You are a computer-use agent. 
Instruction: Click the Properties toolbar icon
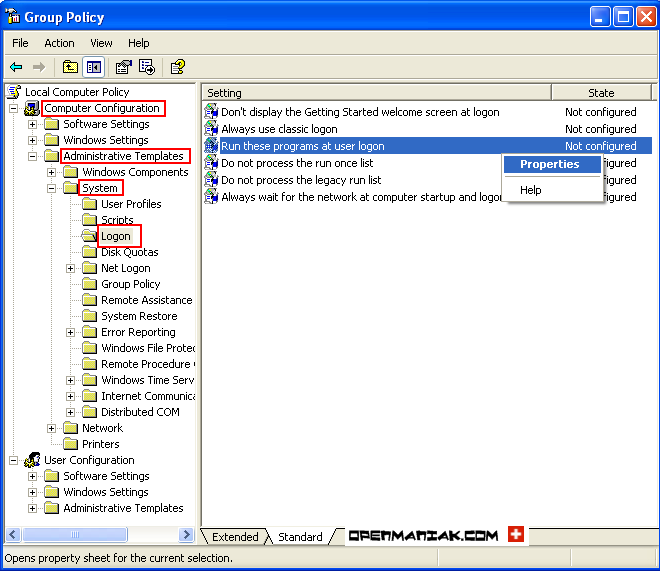(x=124, y=67)
